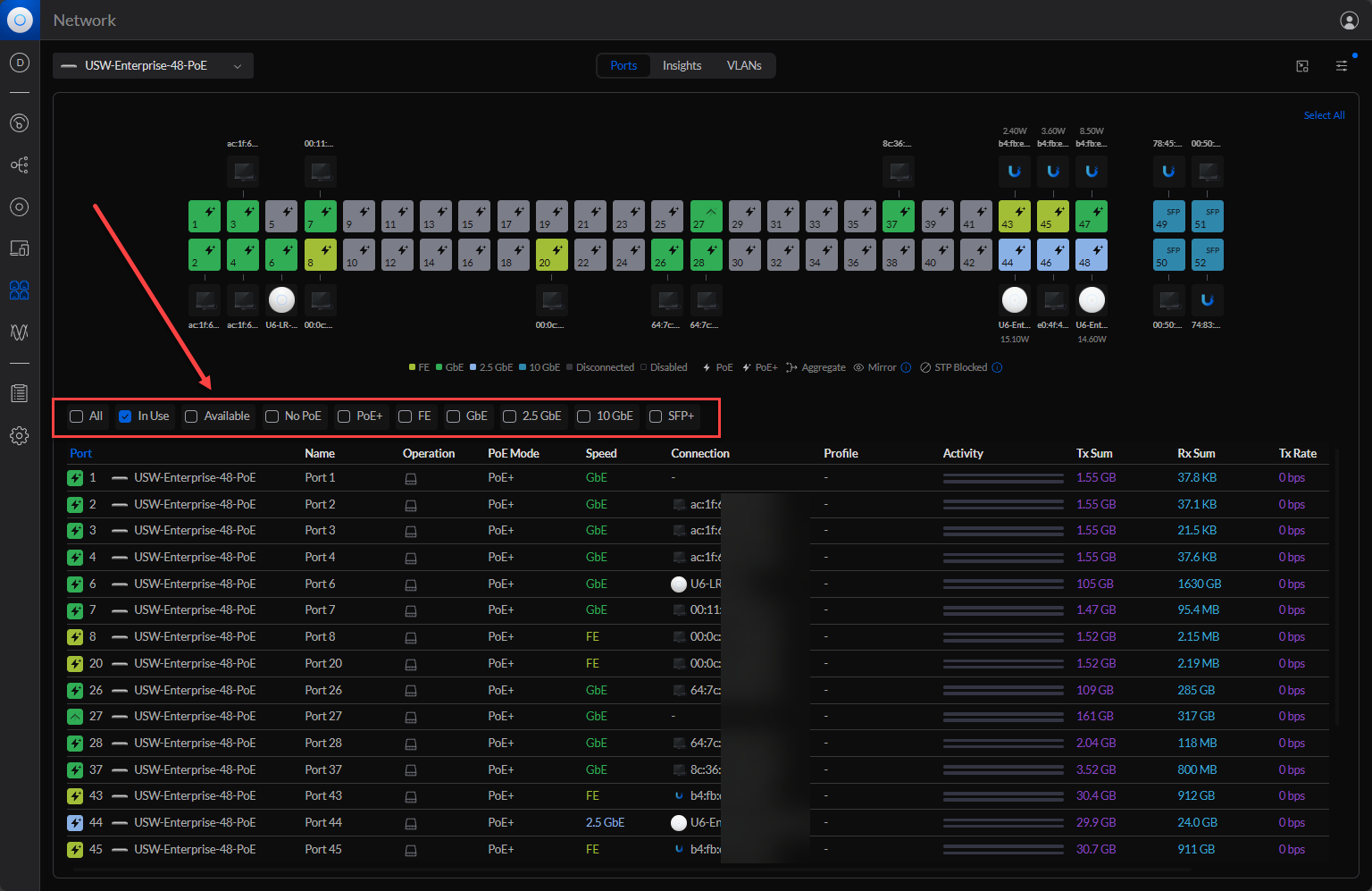Screen dimensions: 1372x891
Task: Select the Port 44 row in the table
Action: [x=322, y=823]
